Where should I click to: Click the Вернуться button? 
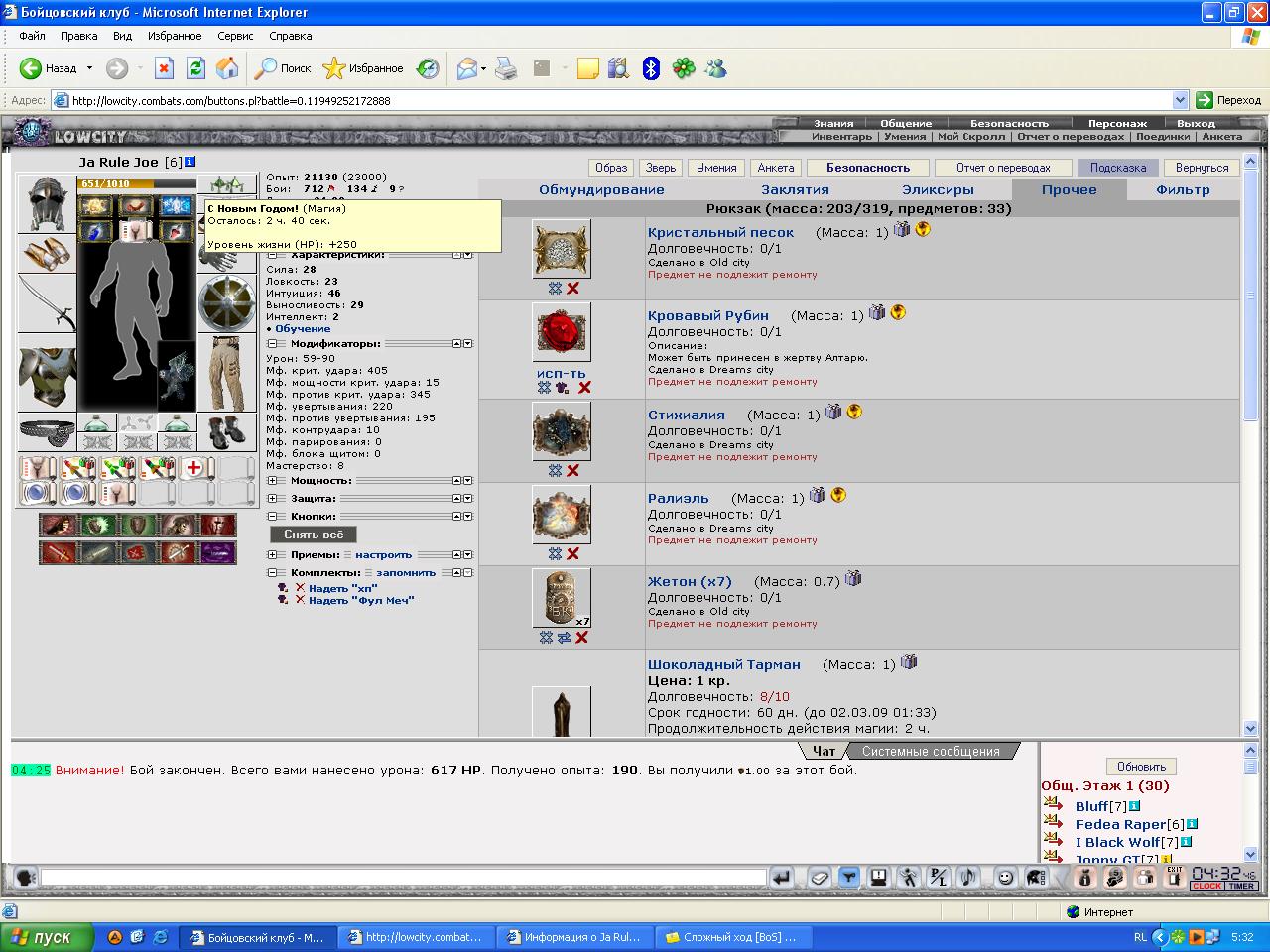1202,168
